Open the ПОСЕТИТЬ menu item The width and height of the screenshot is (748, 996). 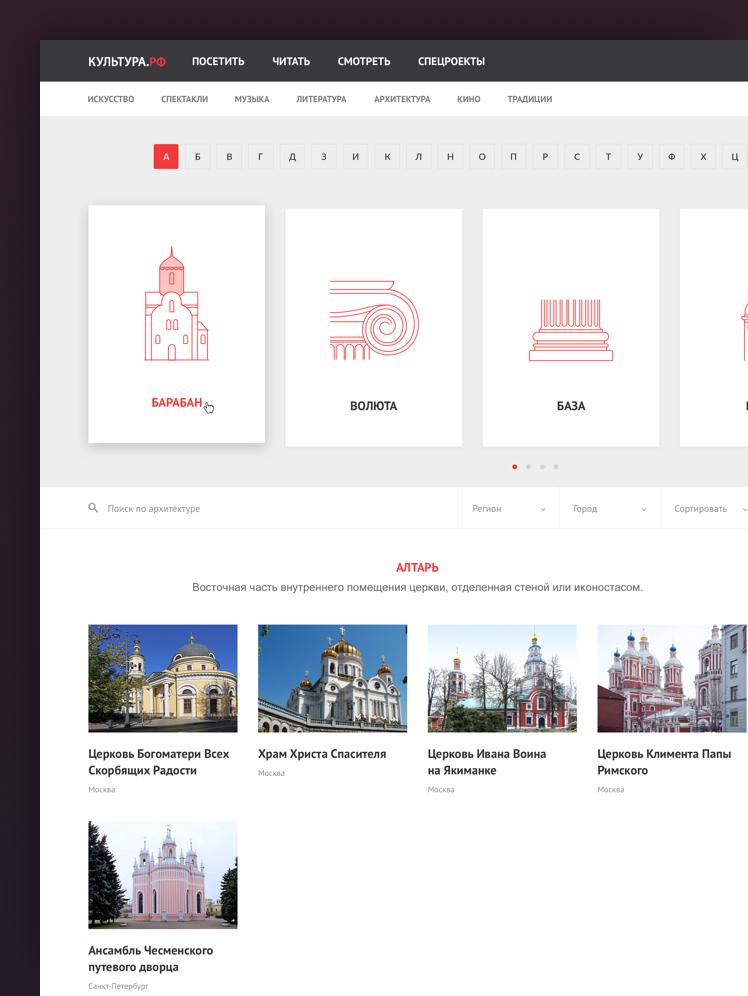point(218,62)
